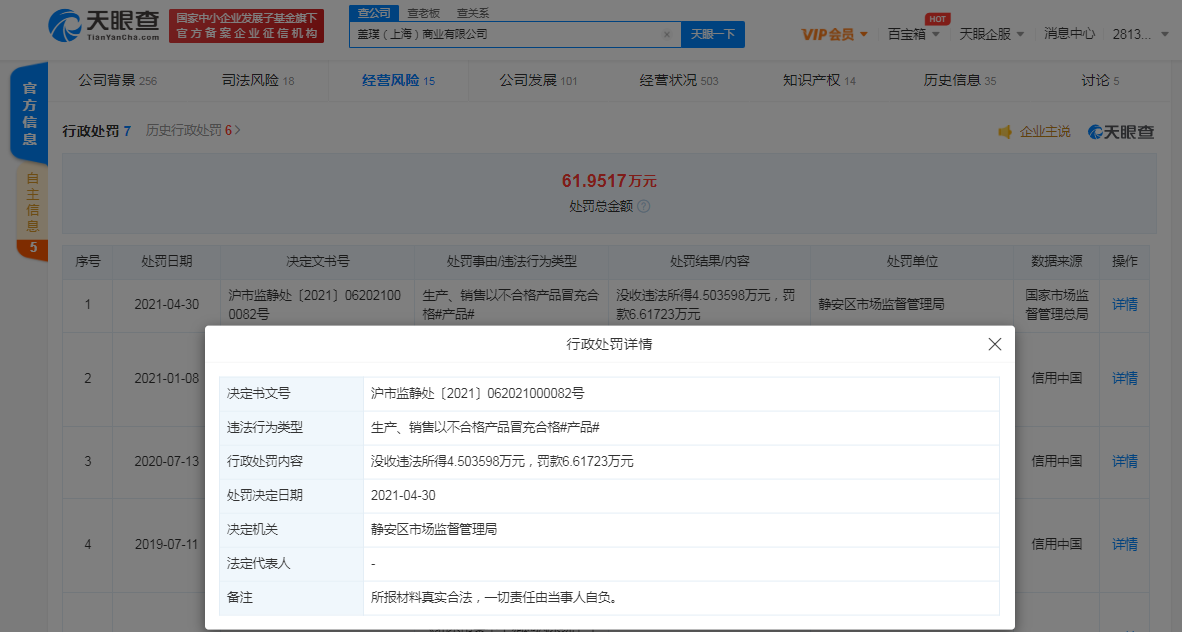
Task: Open 消息中心 in the header
Action: pos(1069,34)
